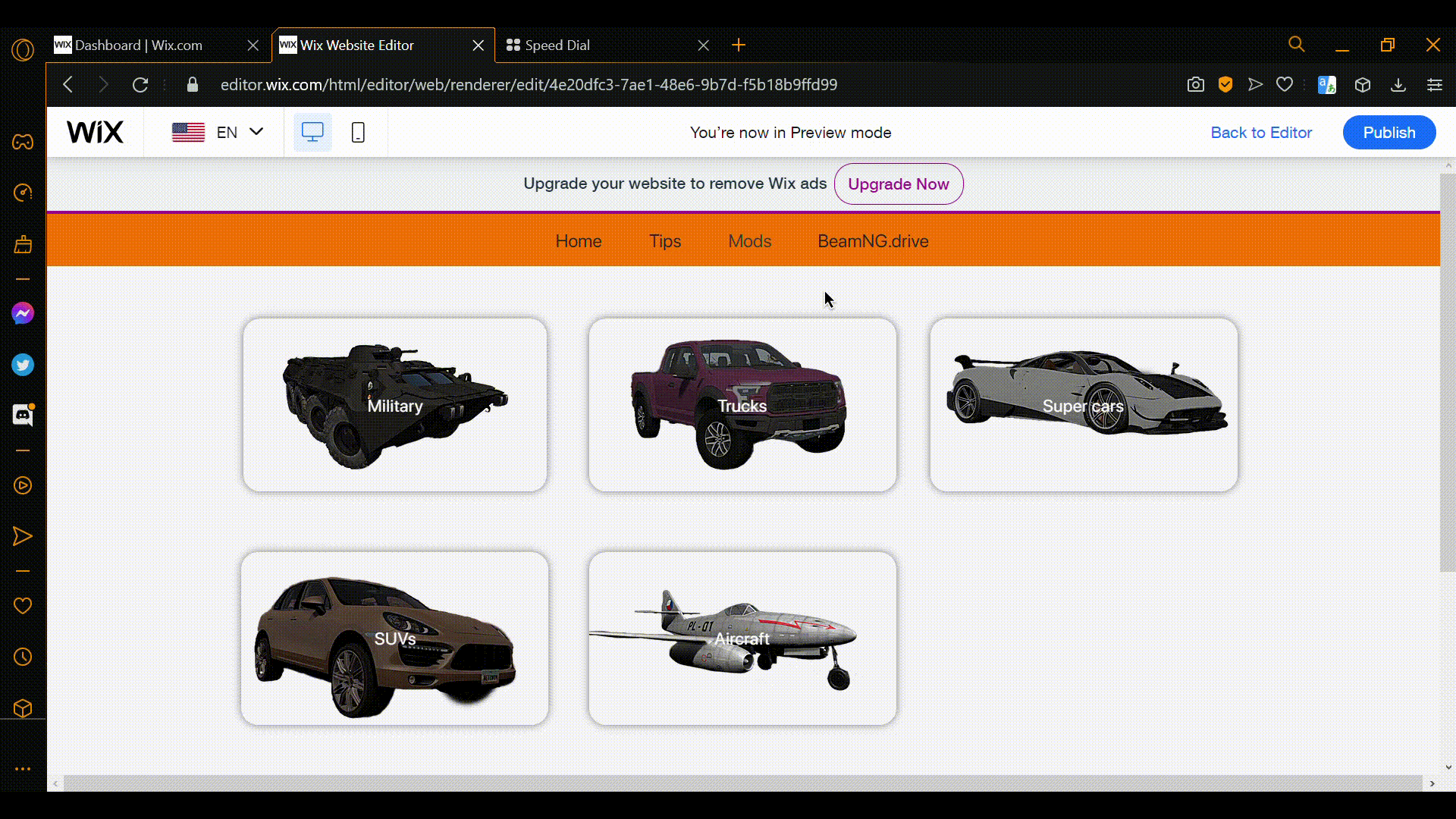Image resolution: width=1456 pixels, height=819 pixels.
Task: Close the Dashboard | Wix.com tab
Action: 253,45
